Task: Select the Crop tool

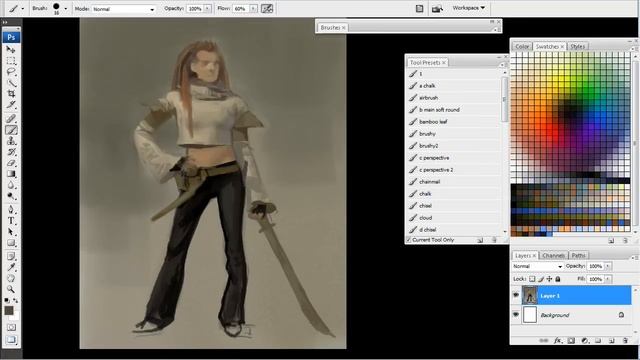Action: click(11, 94)
